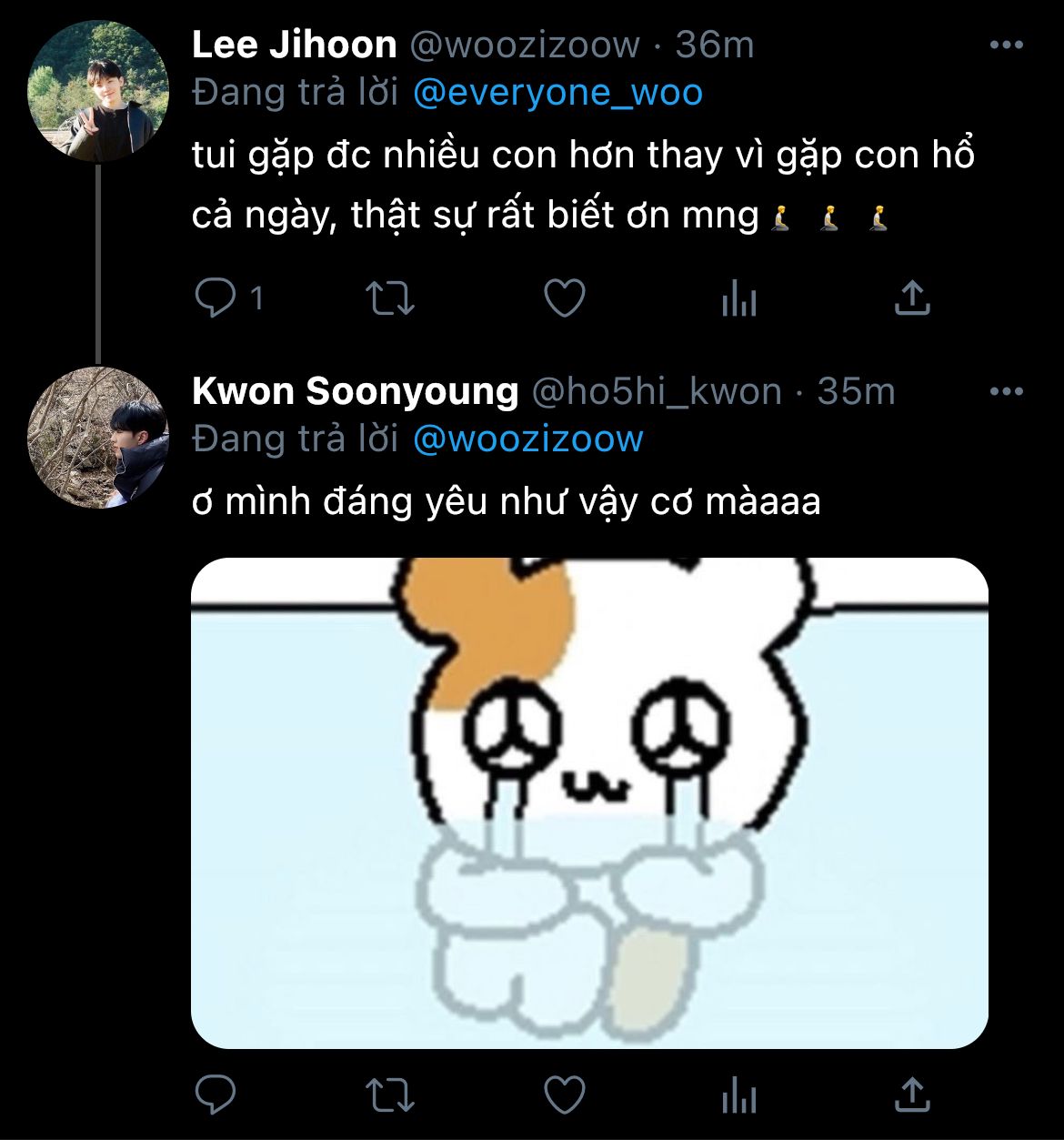Image resolution: width=1064 pixels, height=1140 pixels.
Task: Like Lee Jihoon's tweet
Action: point(564,298)
